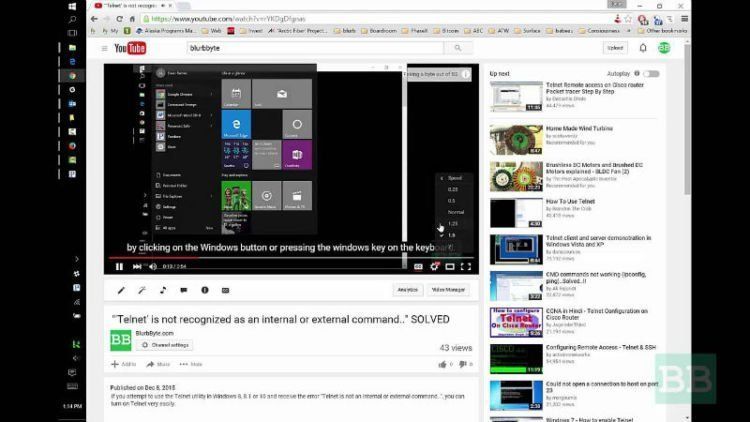The width and height of the screenshot is (750, 422).
Task: Open the Annotations speech bubble tool
Action: tap(184, 290)
